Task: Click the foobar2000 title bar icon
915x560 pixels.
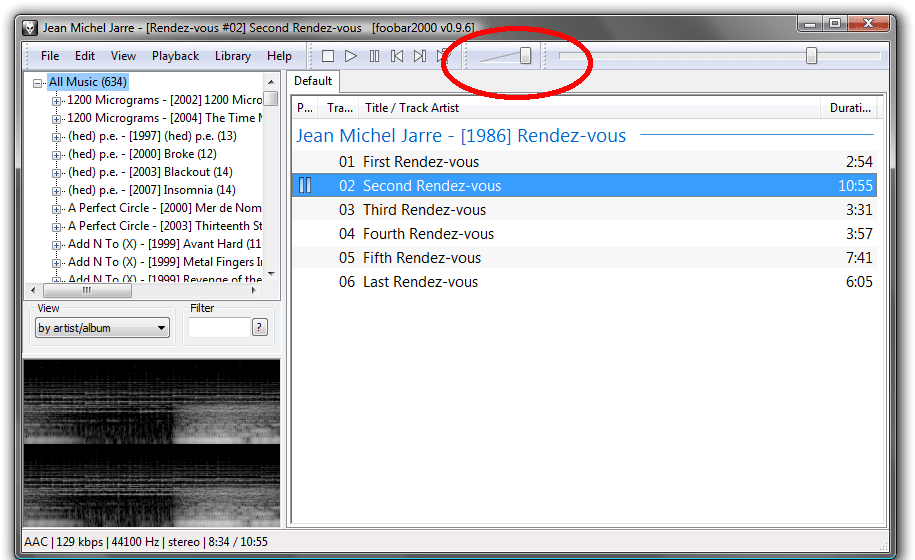Action: coord(30,27)
